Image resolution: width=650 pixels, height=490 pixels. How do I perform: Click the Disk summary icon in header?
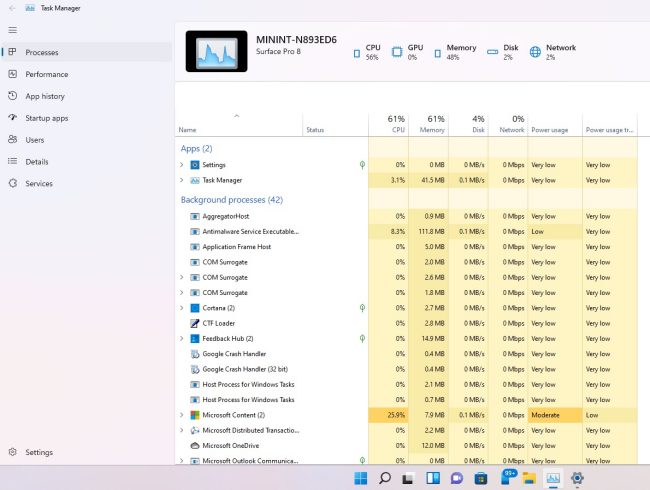[494, 52]
